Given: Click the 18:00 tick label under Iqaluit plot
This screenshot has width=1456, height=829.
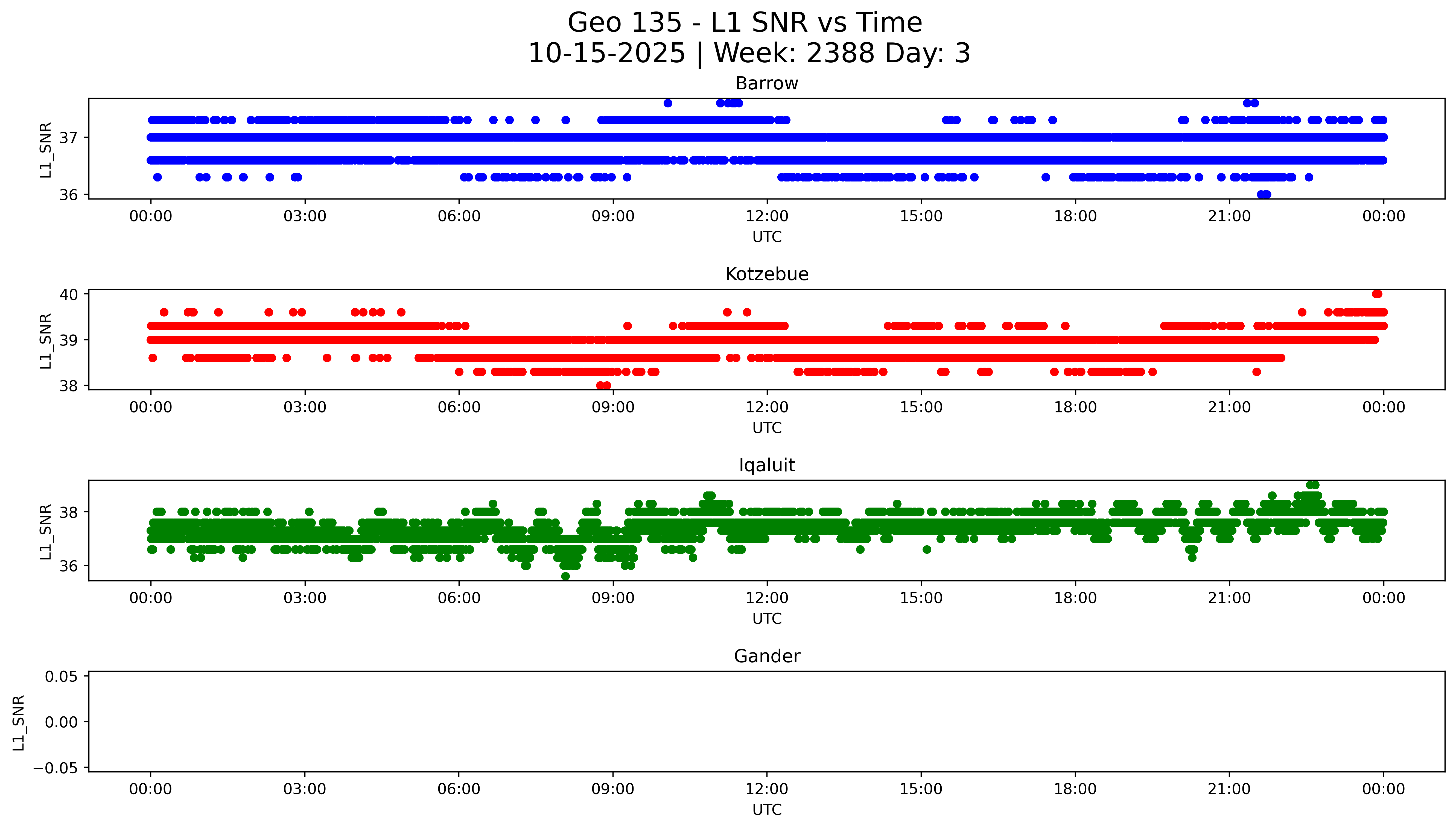Looking at the screenshot, I should 1075,598.
